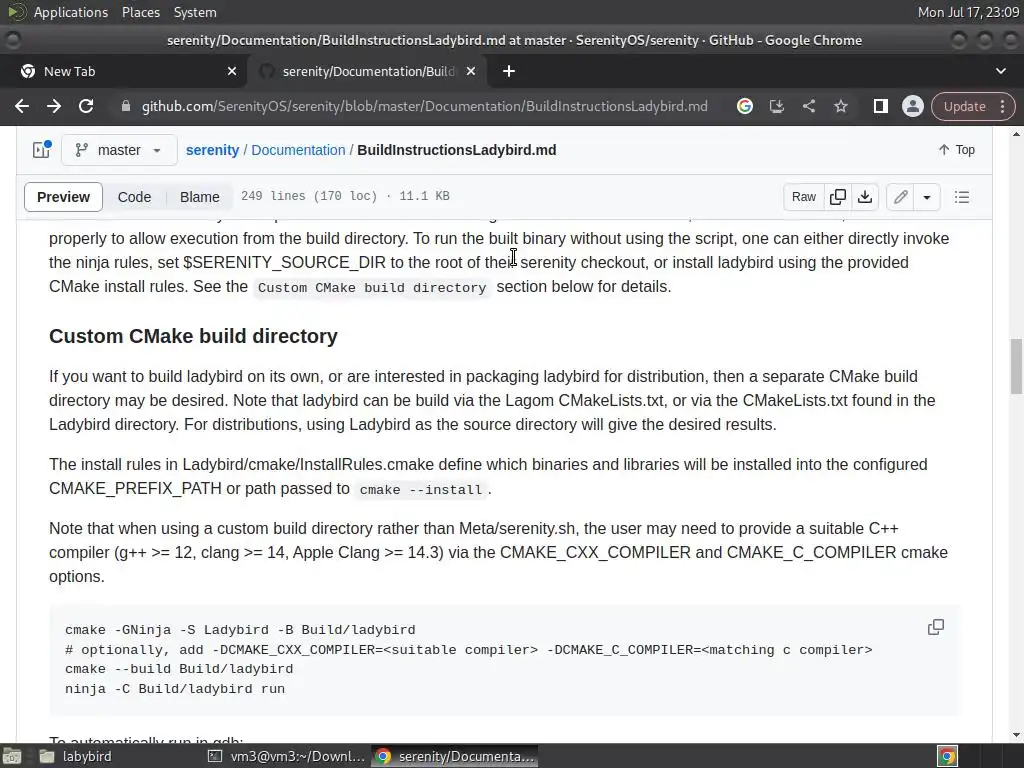
Task: Click Chrome icon in system tray
Action: point(947,756)
